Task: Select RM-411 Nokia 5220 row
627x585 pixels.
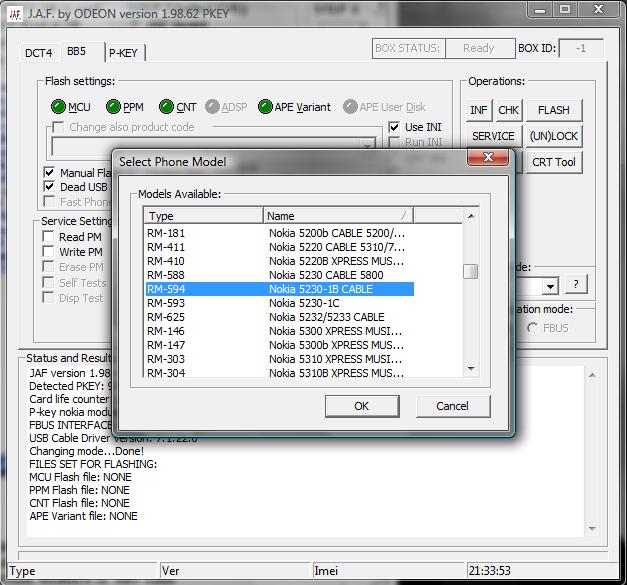Action: pyautogui.click(x=280, y=247)
